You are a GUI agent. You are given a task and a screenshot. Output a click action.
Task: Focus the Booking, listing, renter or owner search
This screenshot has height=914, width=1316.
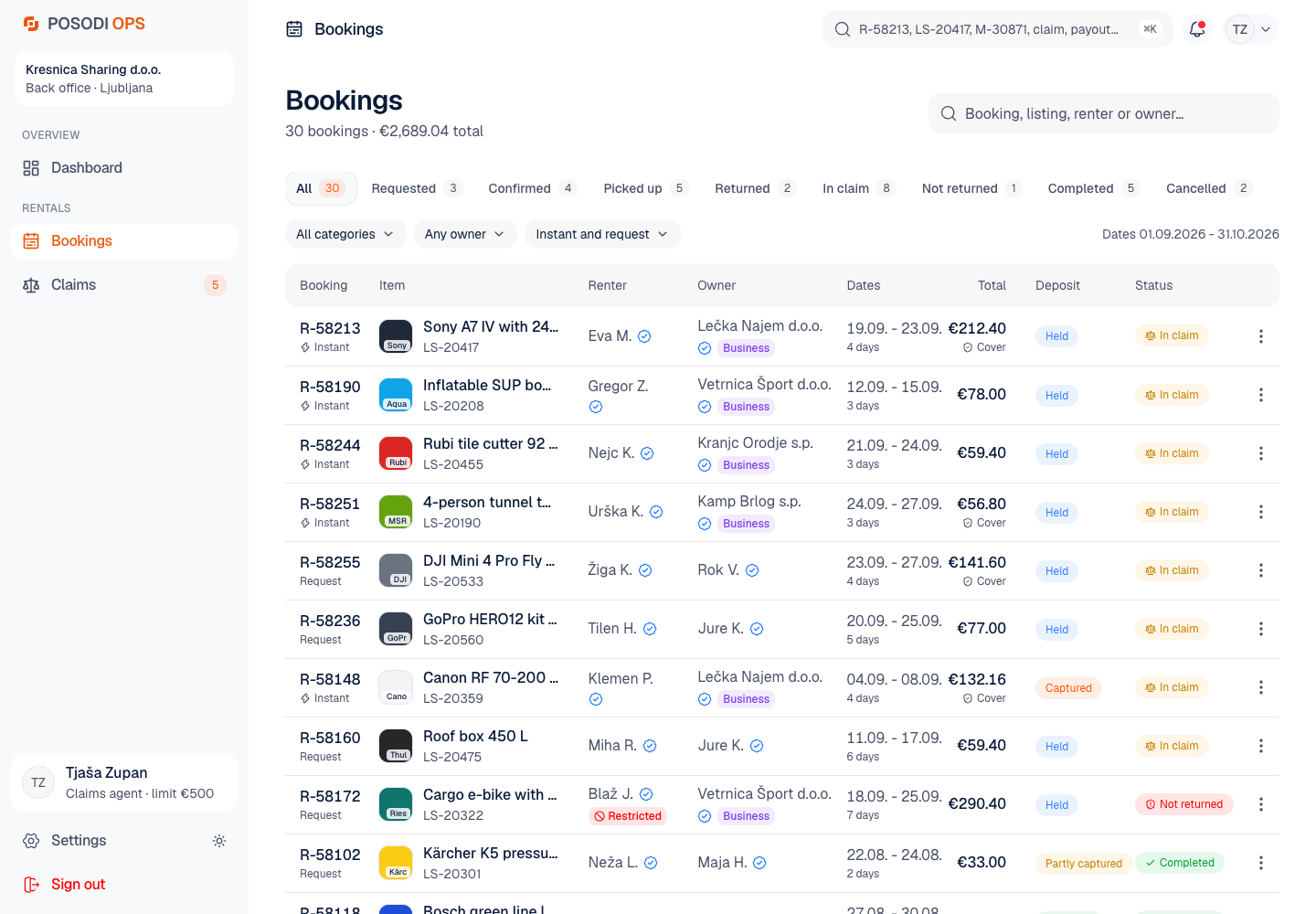point(1104,113)
